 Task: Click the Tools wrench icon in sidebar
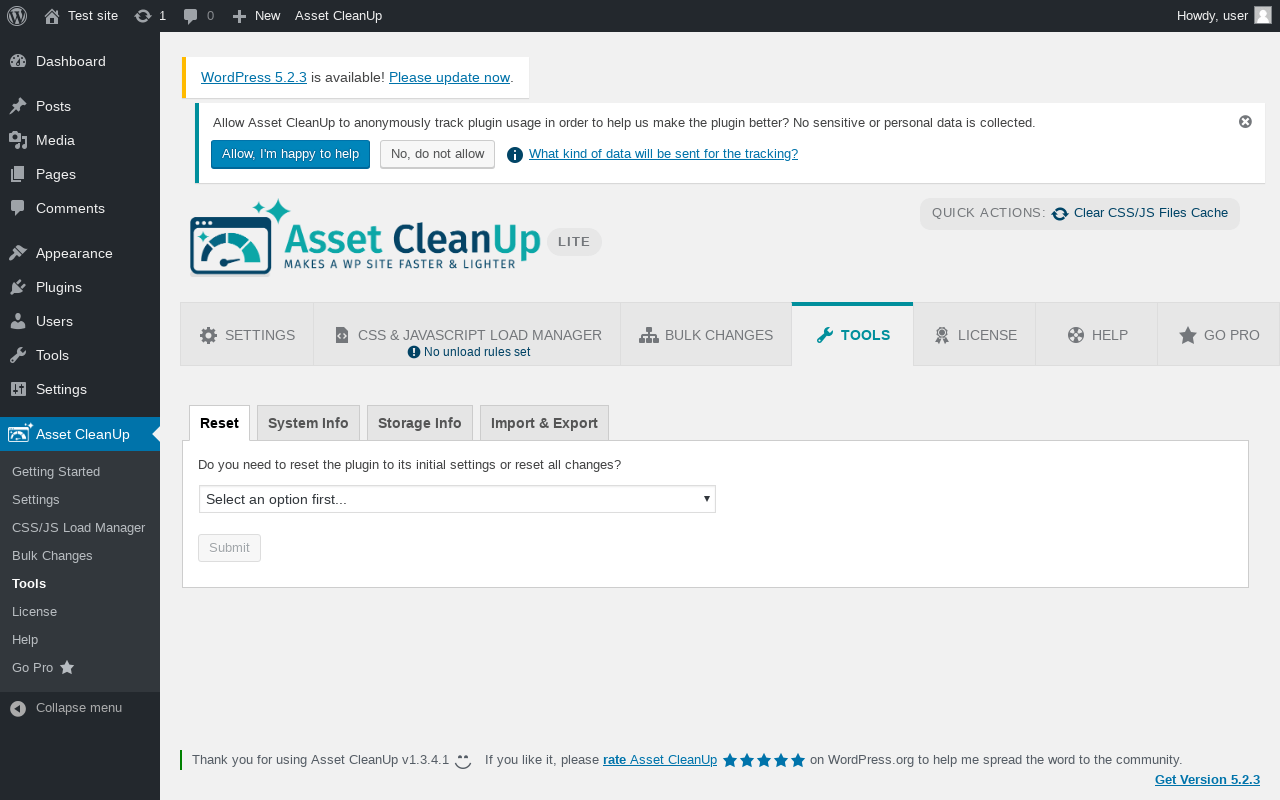click(x=18, y=355)
